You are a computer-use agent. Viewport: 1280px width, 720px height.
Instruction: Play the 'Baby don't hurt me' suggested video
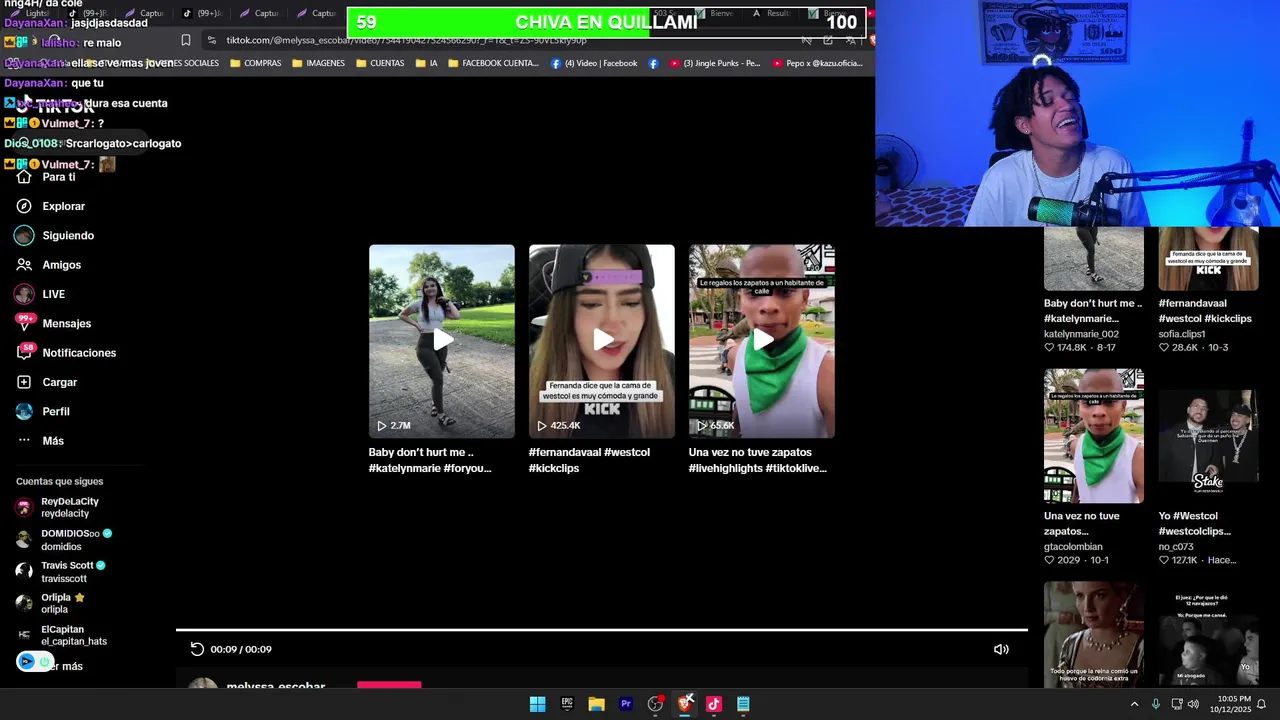coord(442,341)
